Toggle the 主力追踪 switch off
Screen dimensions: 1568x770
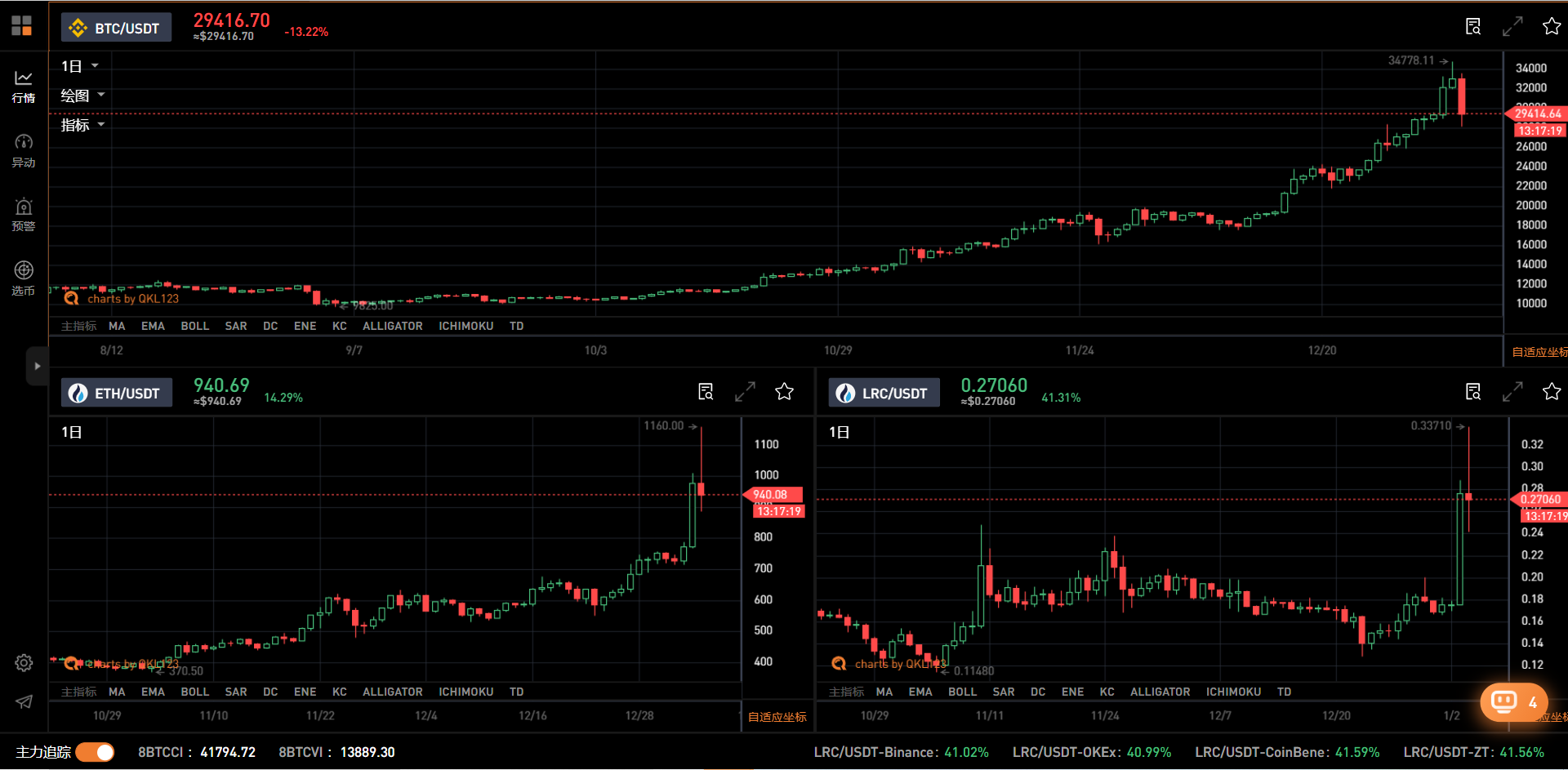(x=96, y=752)
